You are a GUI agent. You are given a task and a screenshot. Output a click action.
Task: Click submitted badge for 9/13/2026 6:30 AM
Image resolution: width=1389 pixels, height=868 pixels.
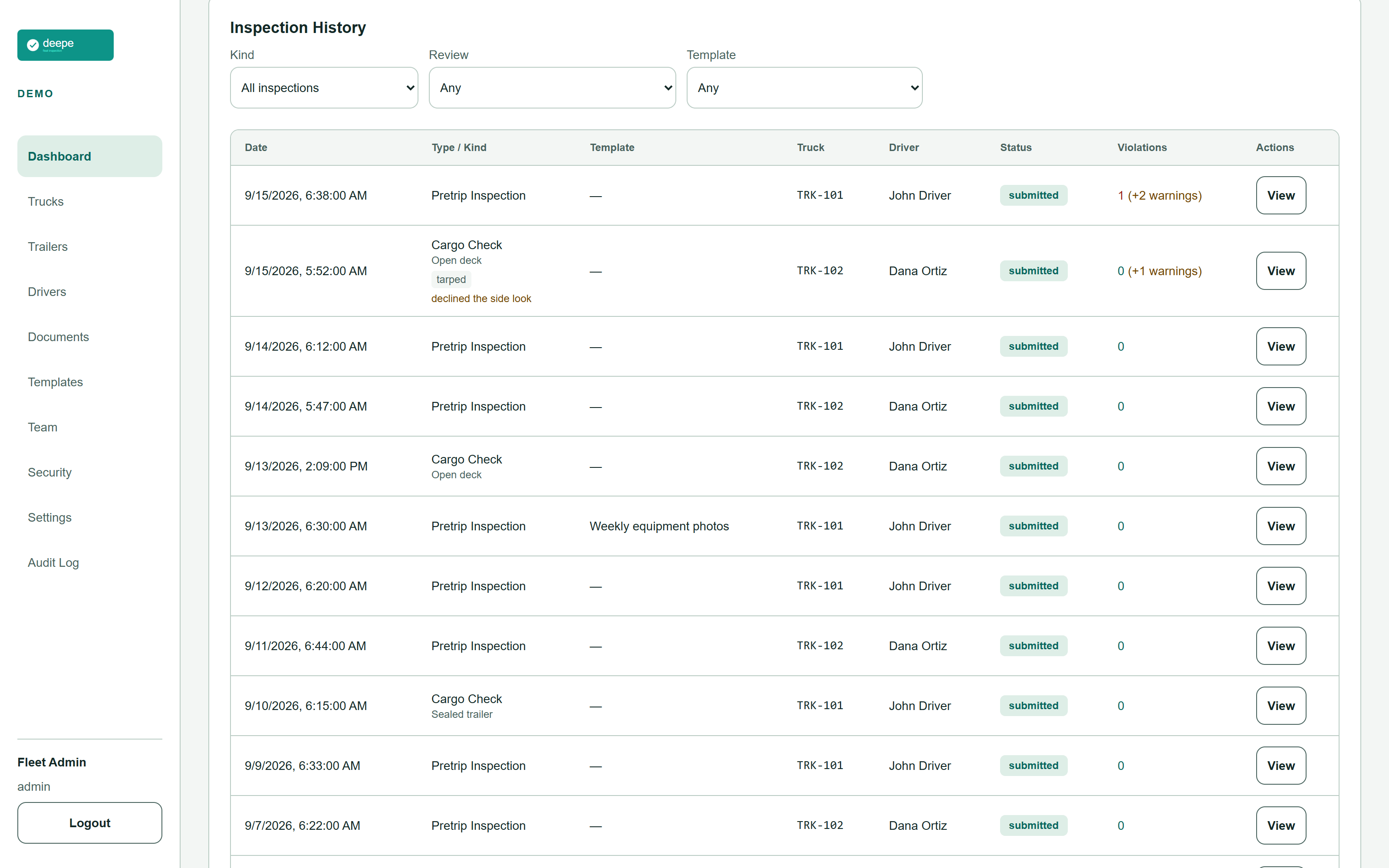pos(1033,526)
